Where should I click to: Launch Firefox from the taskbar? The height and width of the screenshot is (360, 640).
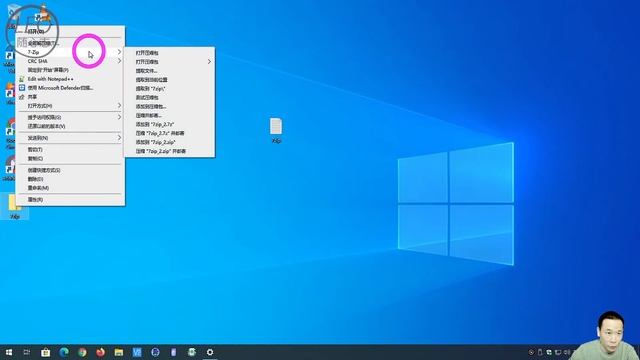(x=100, y=352)
